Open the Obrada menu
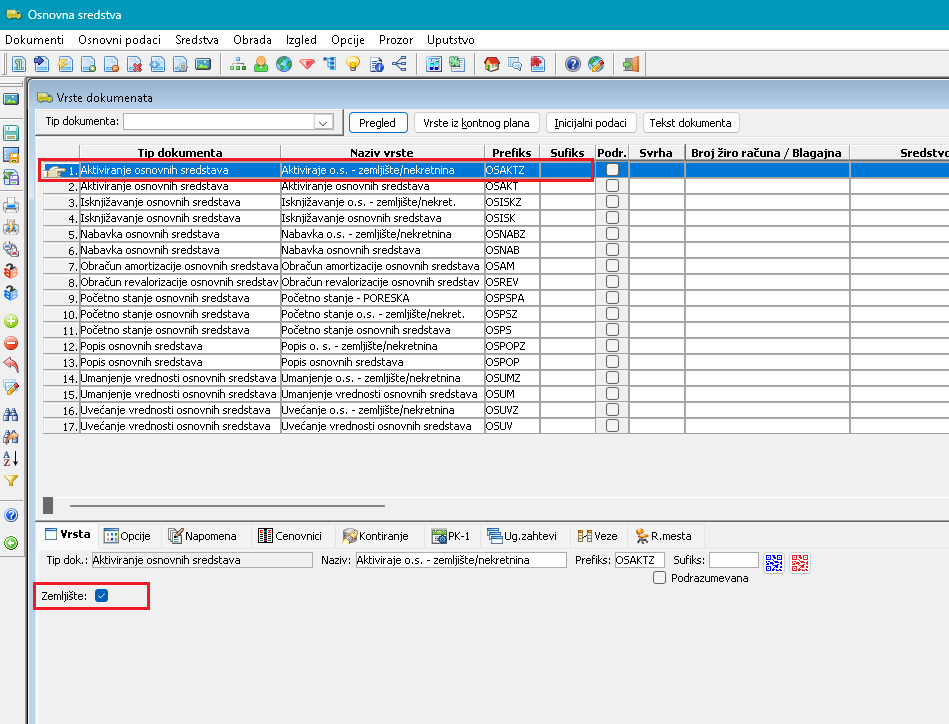Viewport: 949px width, 724px height. pos(252,40)
